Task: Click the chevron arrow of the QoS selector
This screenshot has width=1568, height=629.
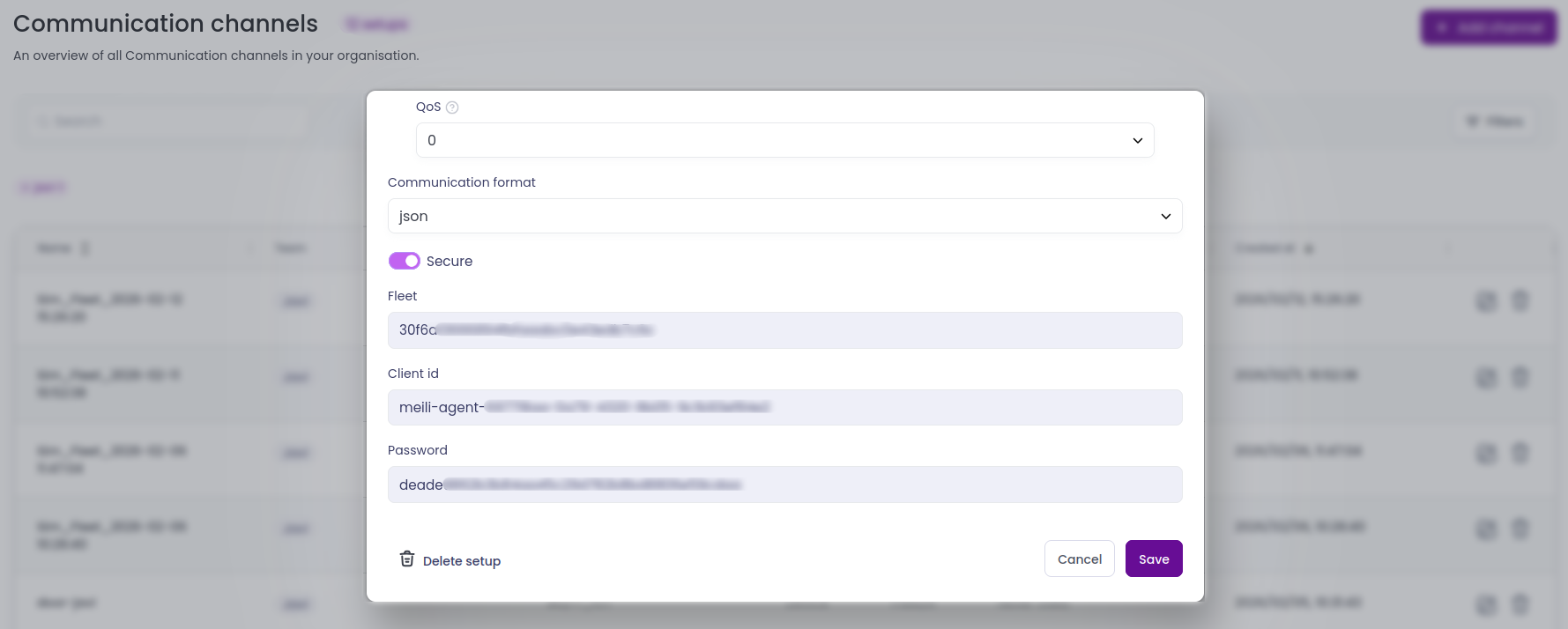Action: (1137, 140)
